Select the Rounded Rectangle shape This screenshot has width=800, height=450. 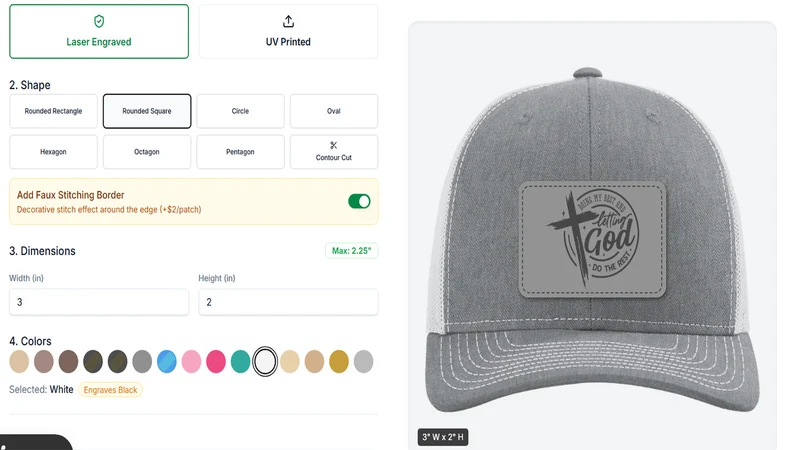53,111
